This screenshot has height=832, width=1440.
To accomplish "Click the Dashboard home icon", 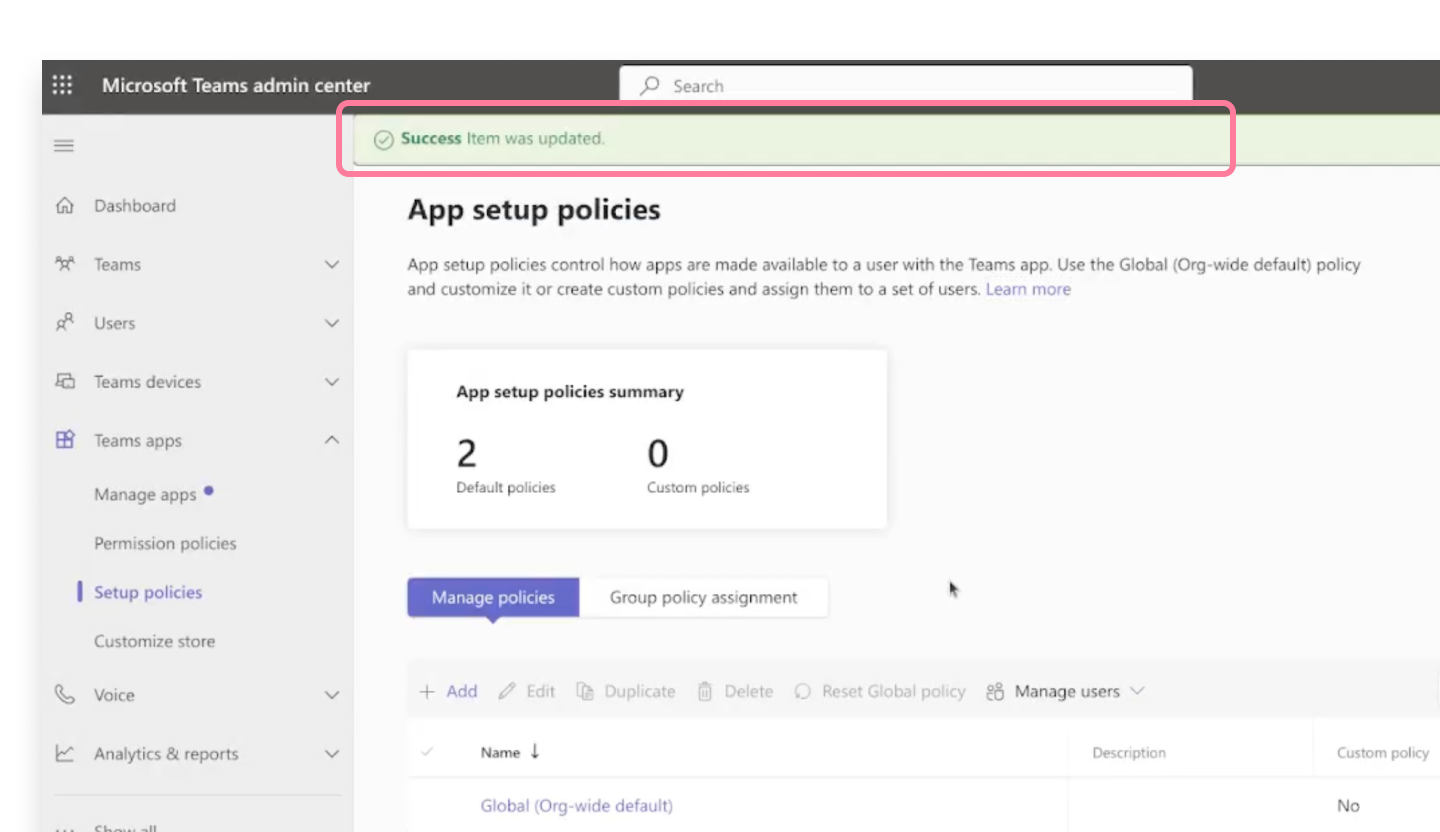I will [x=65, y=206].
